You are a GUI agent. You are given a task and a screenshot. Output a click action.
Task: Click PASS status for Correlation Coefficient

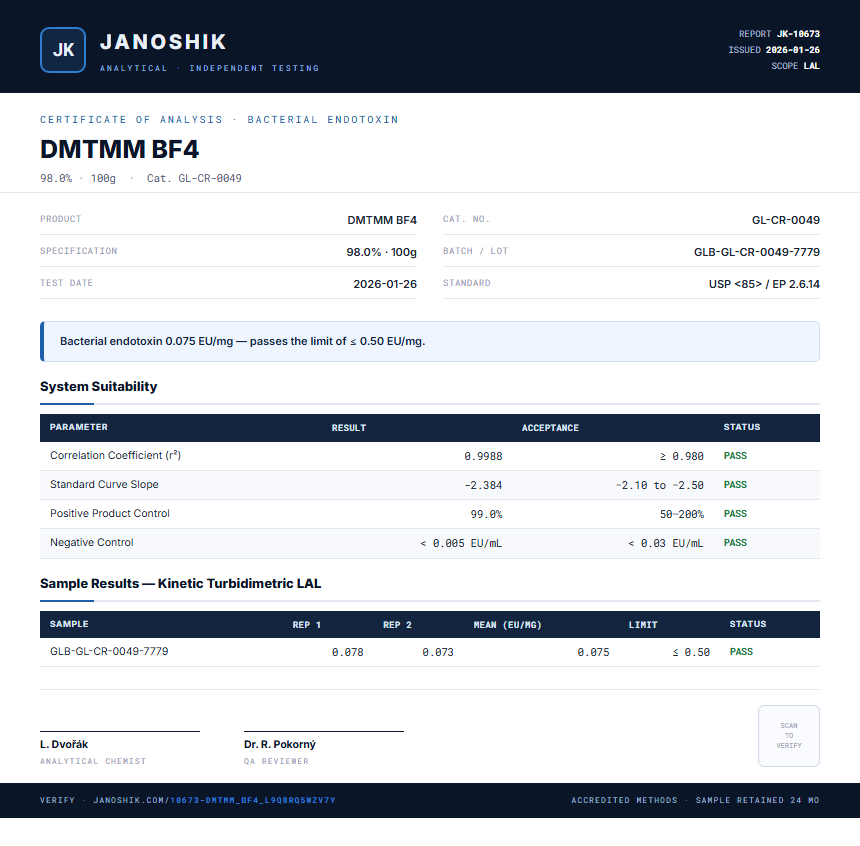coord(735,456)
